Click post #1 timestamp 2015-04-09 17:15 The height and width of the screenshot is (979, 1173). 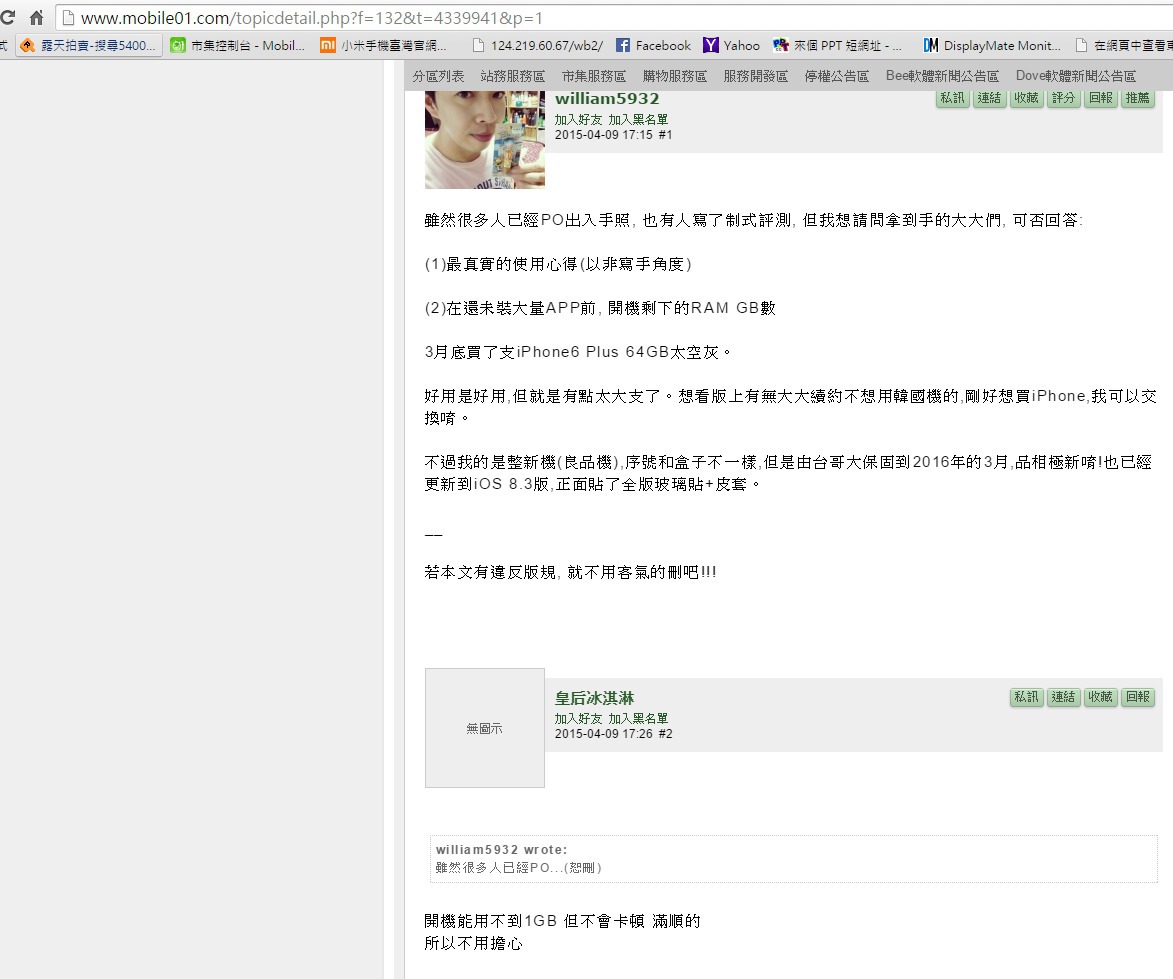(x=604, y=135)
